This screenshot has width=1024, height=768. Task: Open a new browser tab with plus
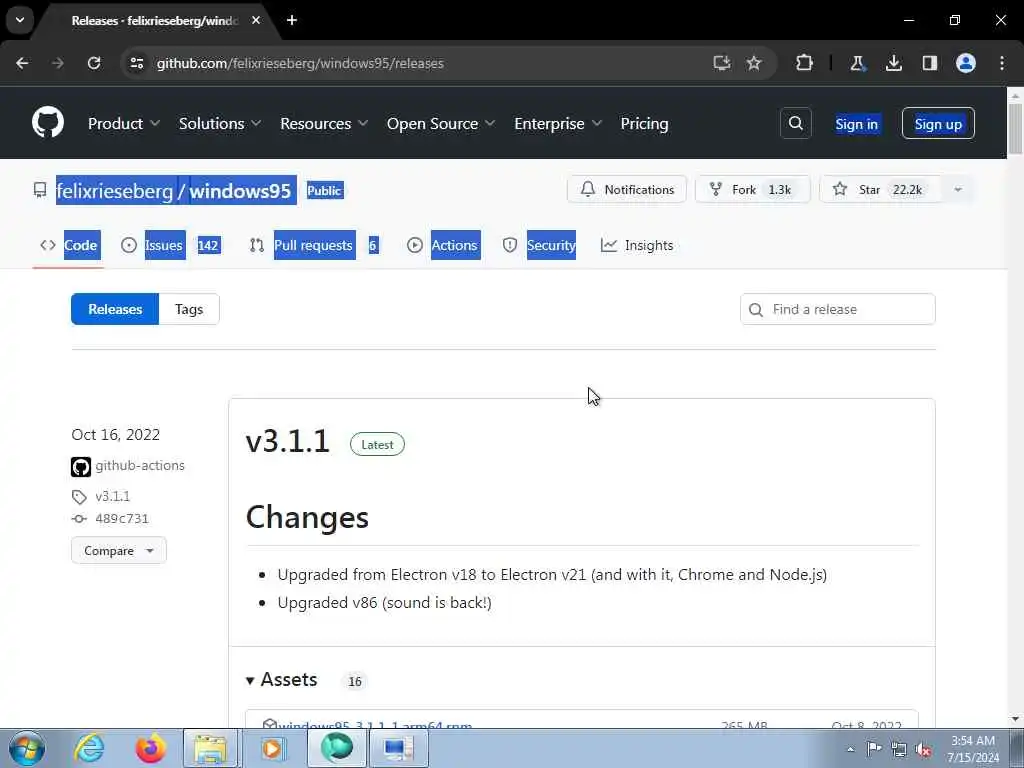[x=292, y=20]
